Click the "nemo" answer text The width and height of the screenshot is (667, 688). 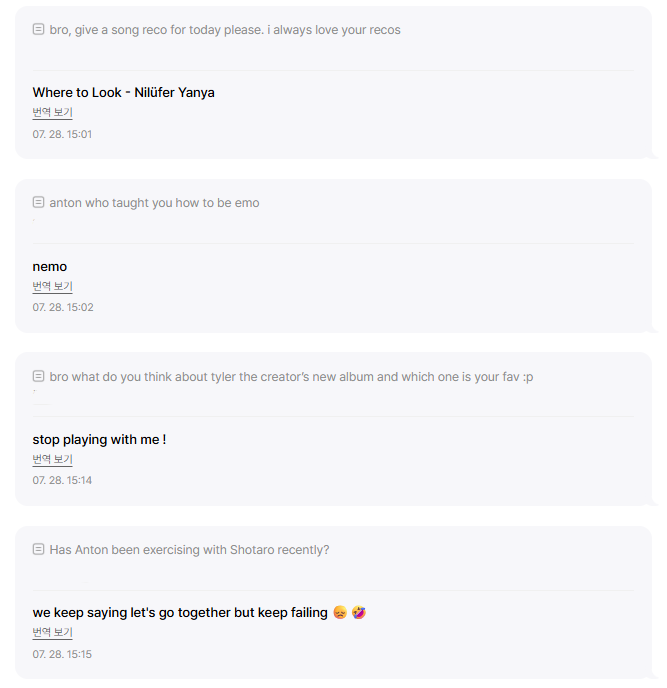coord(50,267)
